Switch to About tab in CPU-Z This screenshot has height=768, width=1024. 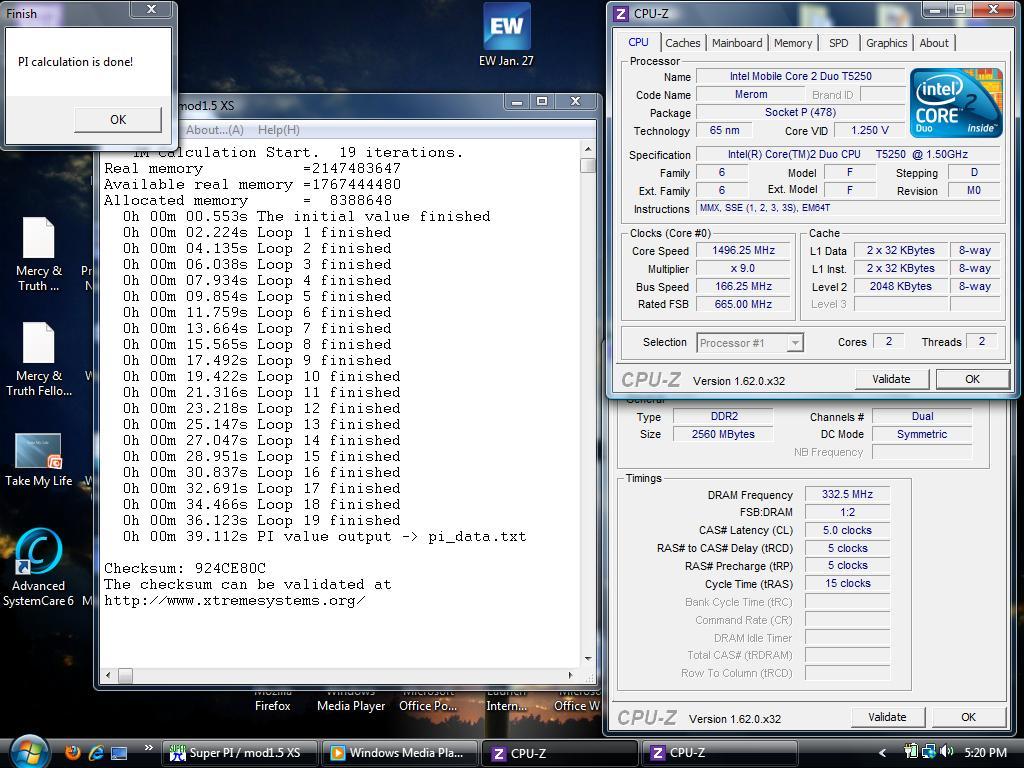click(934, 43)
